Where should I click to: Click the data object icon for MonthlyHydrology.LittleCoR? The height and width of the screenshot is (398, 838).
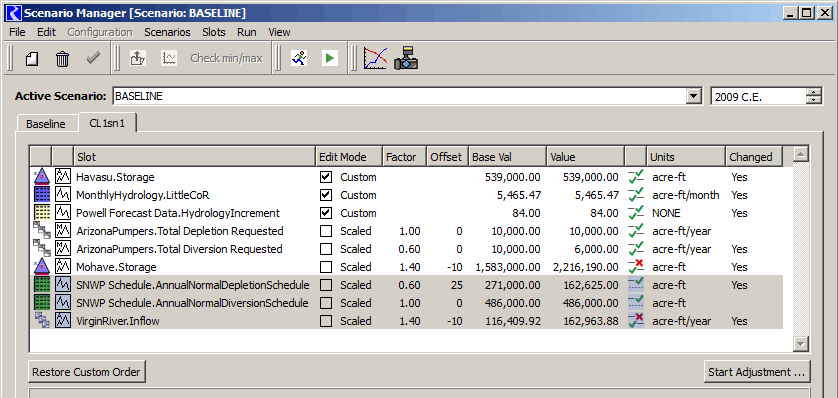coord(41,194)
